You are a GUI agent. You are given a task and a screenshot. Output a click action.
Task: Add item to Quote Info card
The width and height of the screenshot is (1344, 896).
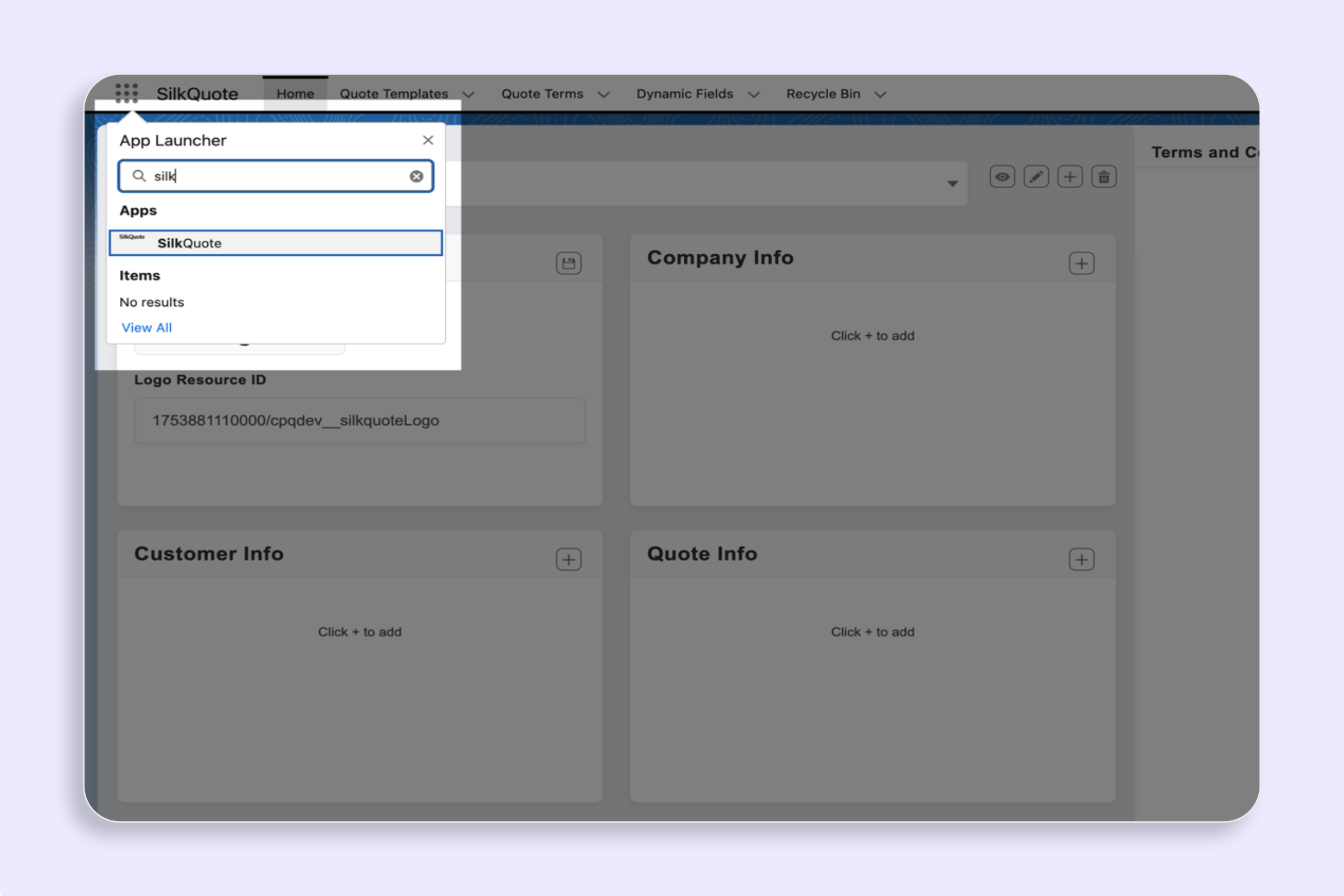(x=1081, y=559)
